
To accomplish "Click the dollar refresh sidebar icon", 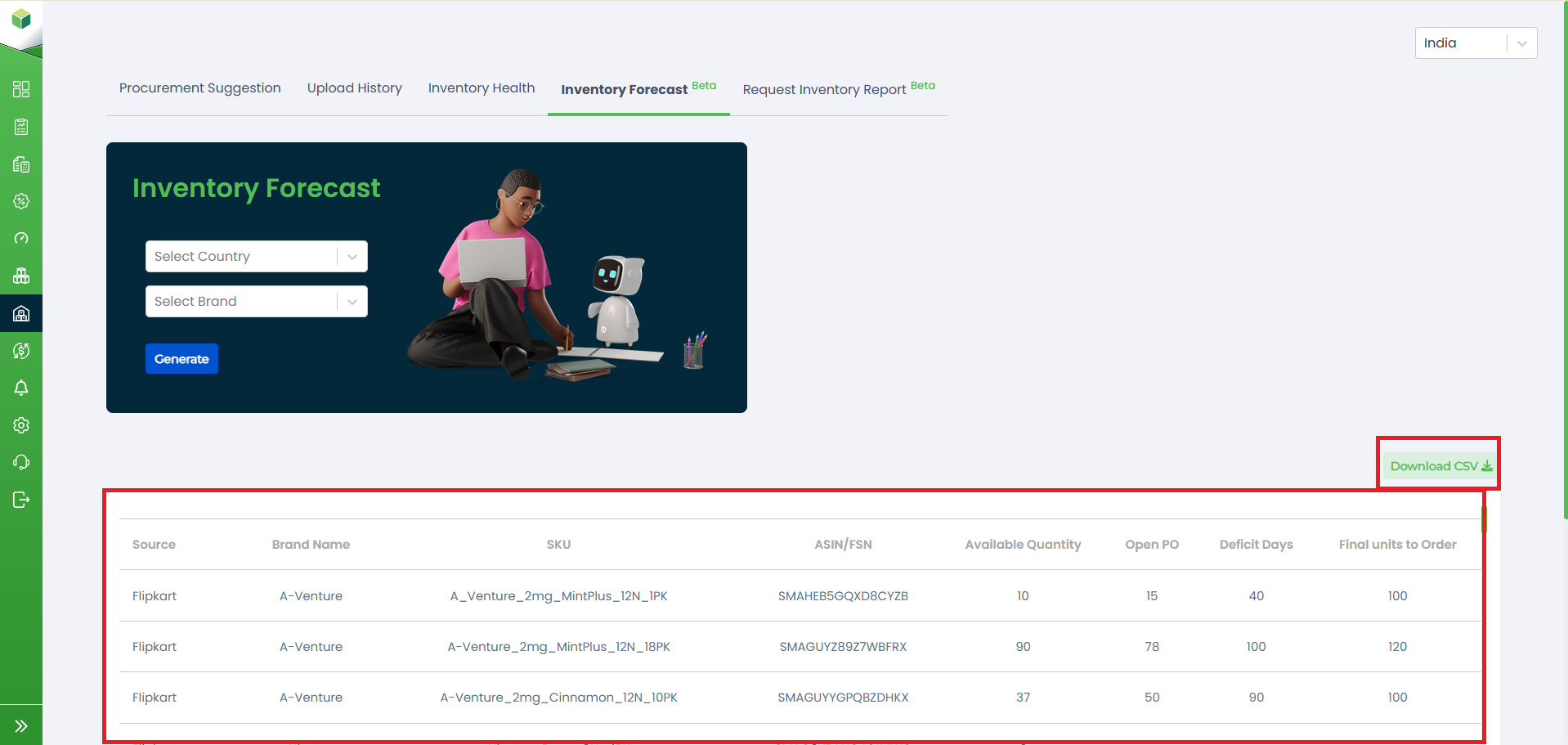I will 21,351.
